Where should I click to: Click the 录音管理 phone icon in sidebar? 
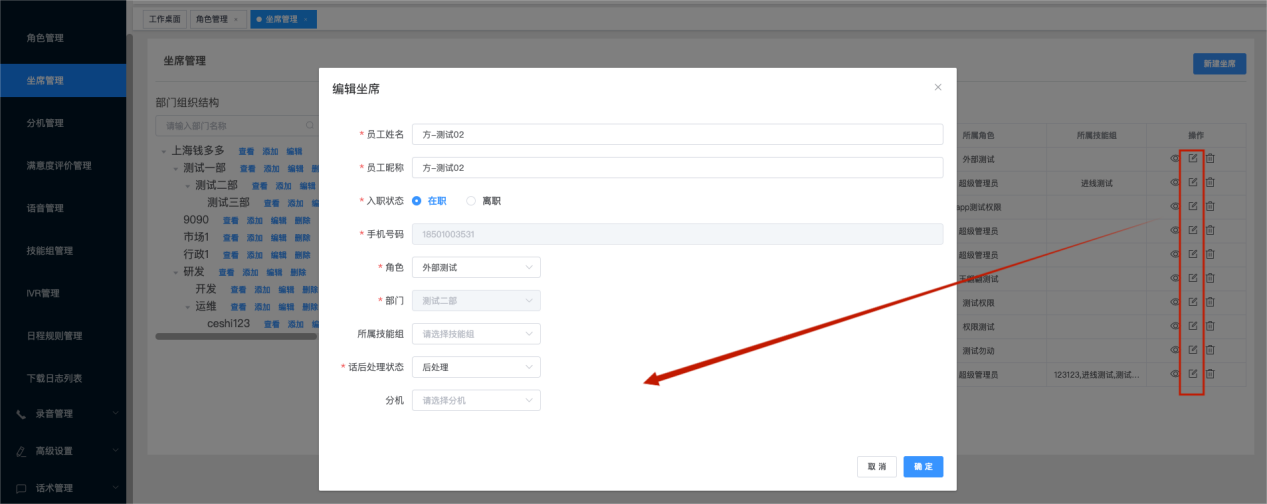click(21, 413)
